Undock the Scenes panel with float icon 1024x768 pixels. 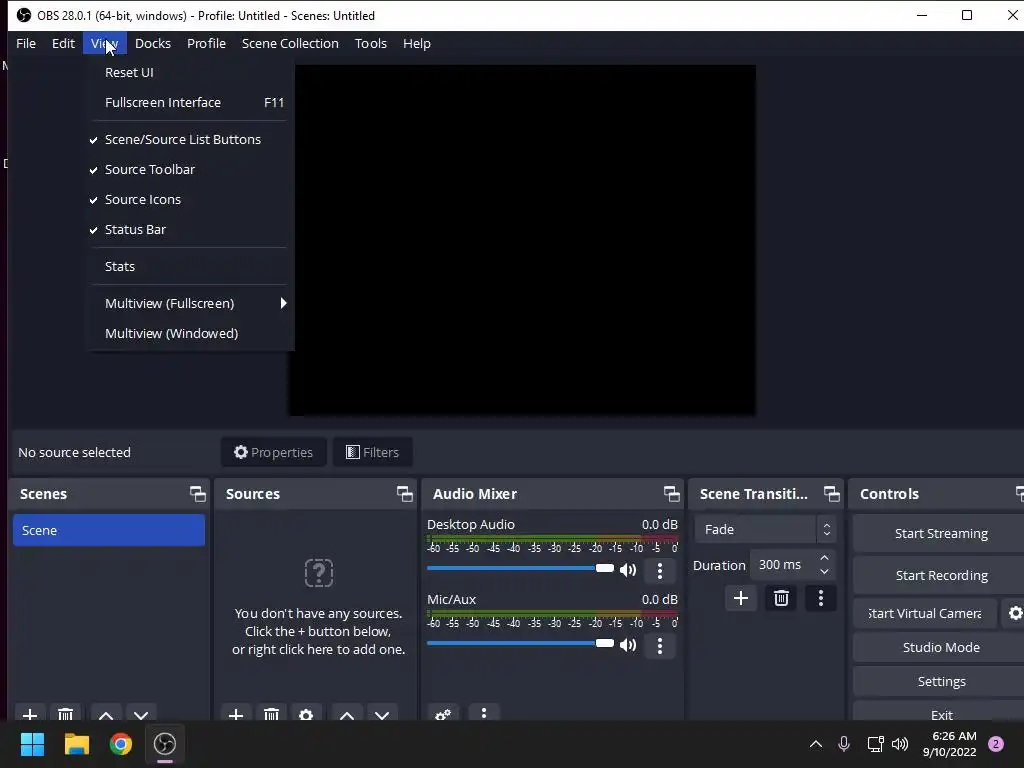point(197,494)
